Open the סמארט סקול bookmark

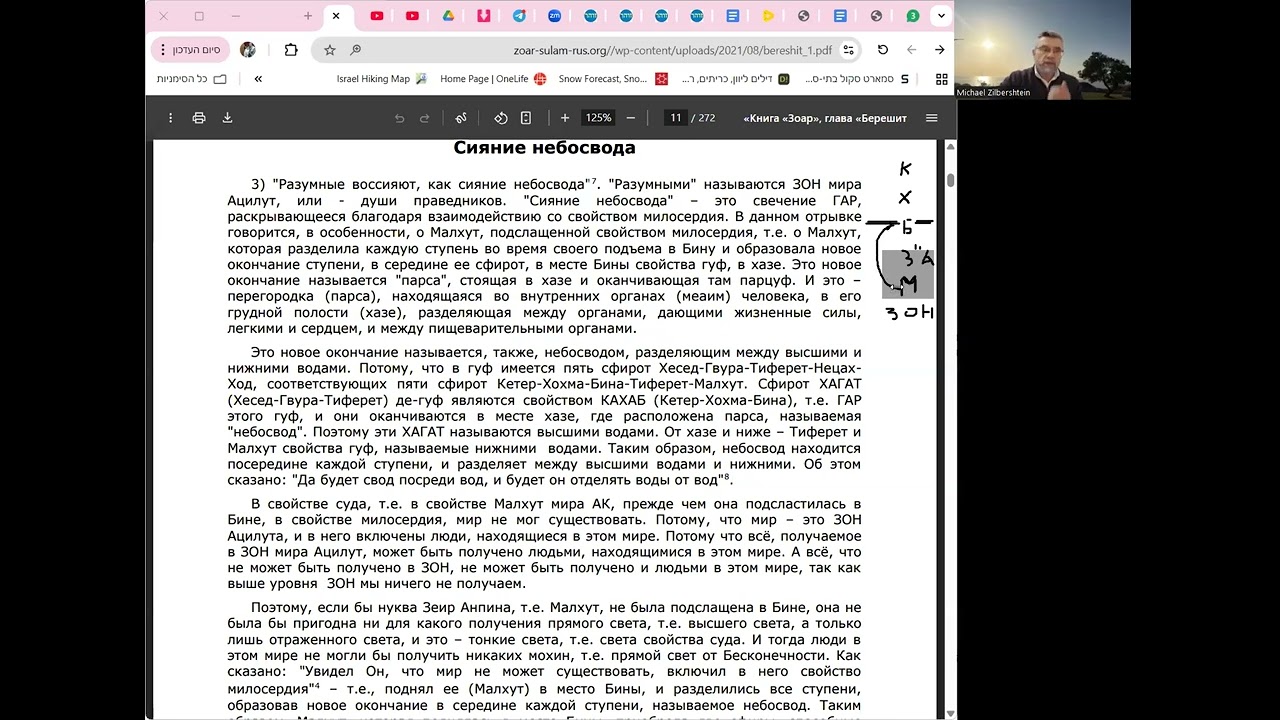coord(857,79)
